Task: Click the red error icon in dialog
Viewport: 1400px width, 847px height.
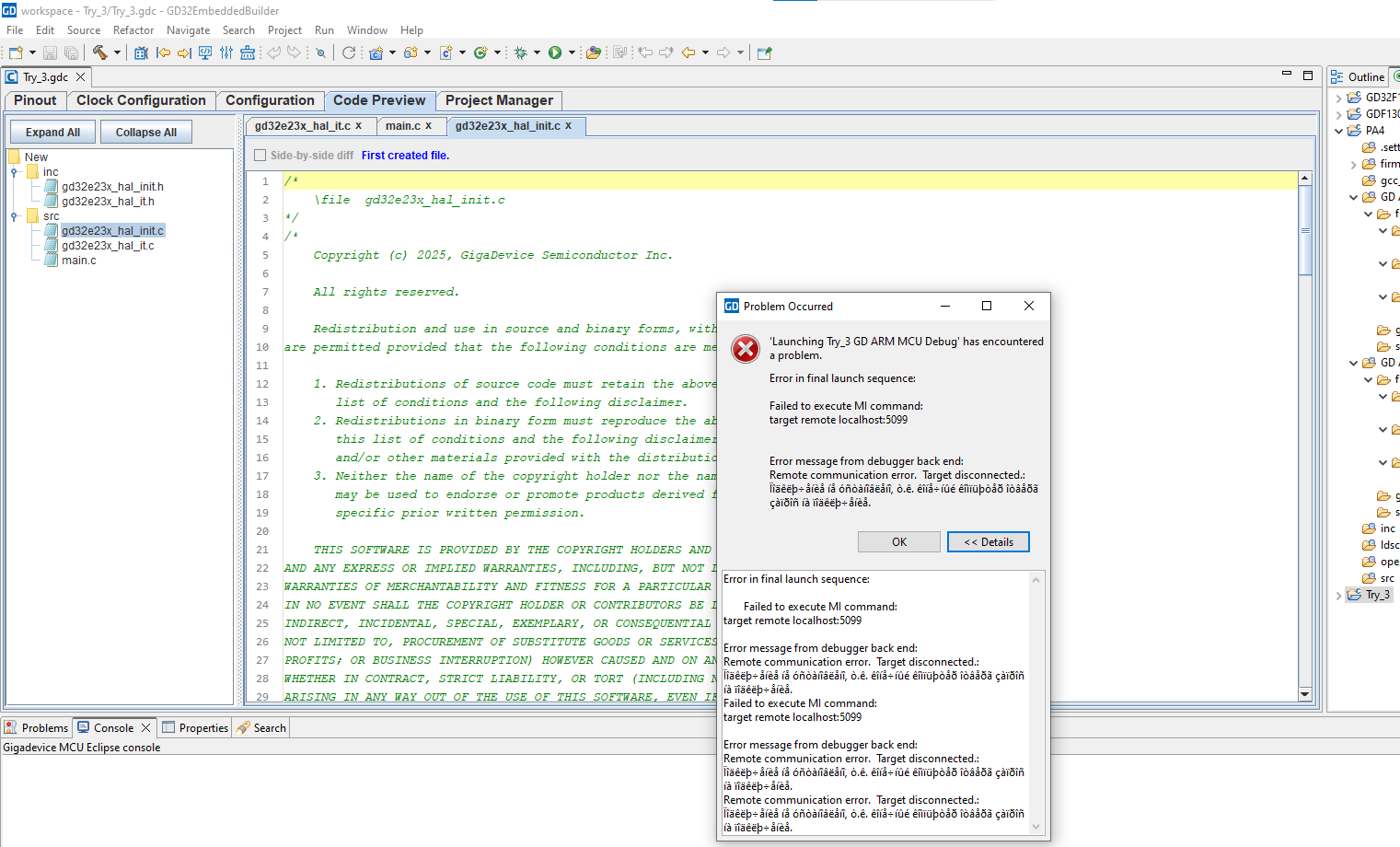Action: tap(745, 349)
